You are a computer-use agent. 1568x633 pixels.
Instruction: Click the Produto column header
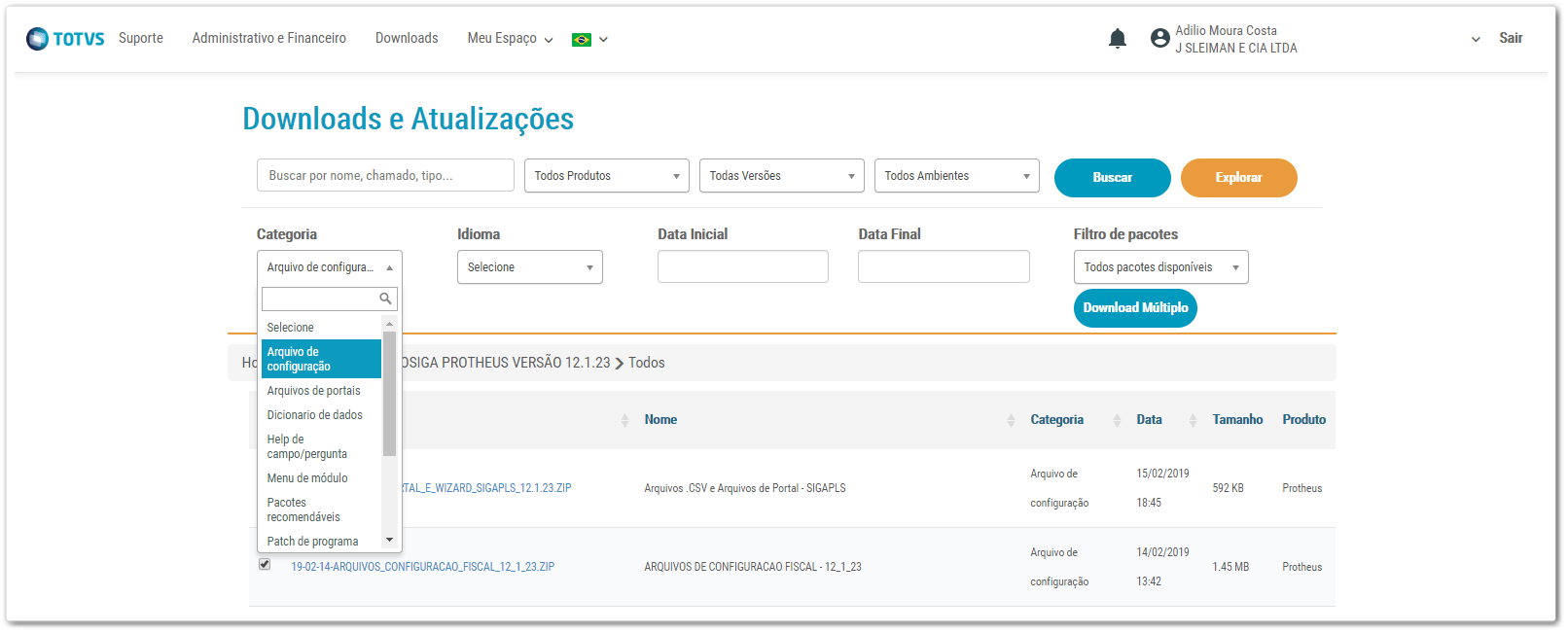pos(1304,420)
